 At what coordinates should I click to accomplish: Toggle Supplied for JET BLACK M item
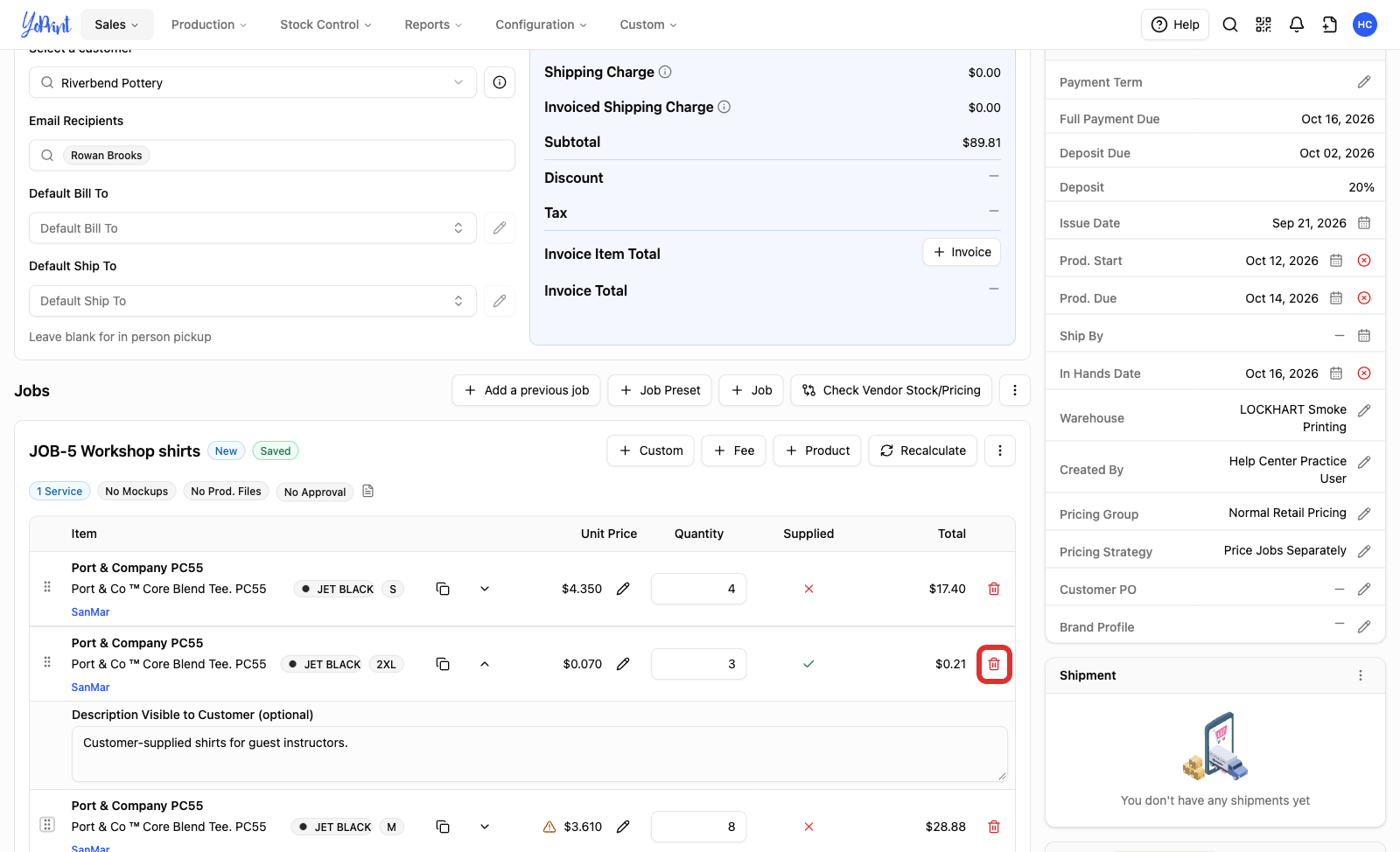pos(808,827)
